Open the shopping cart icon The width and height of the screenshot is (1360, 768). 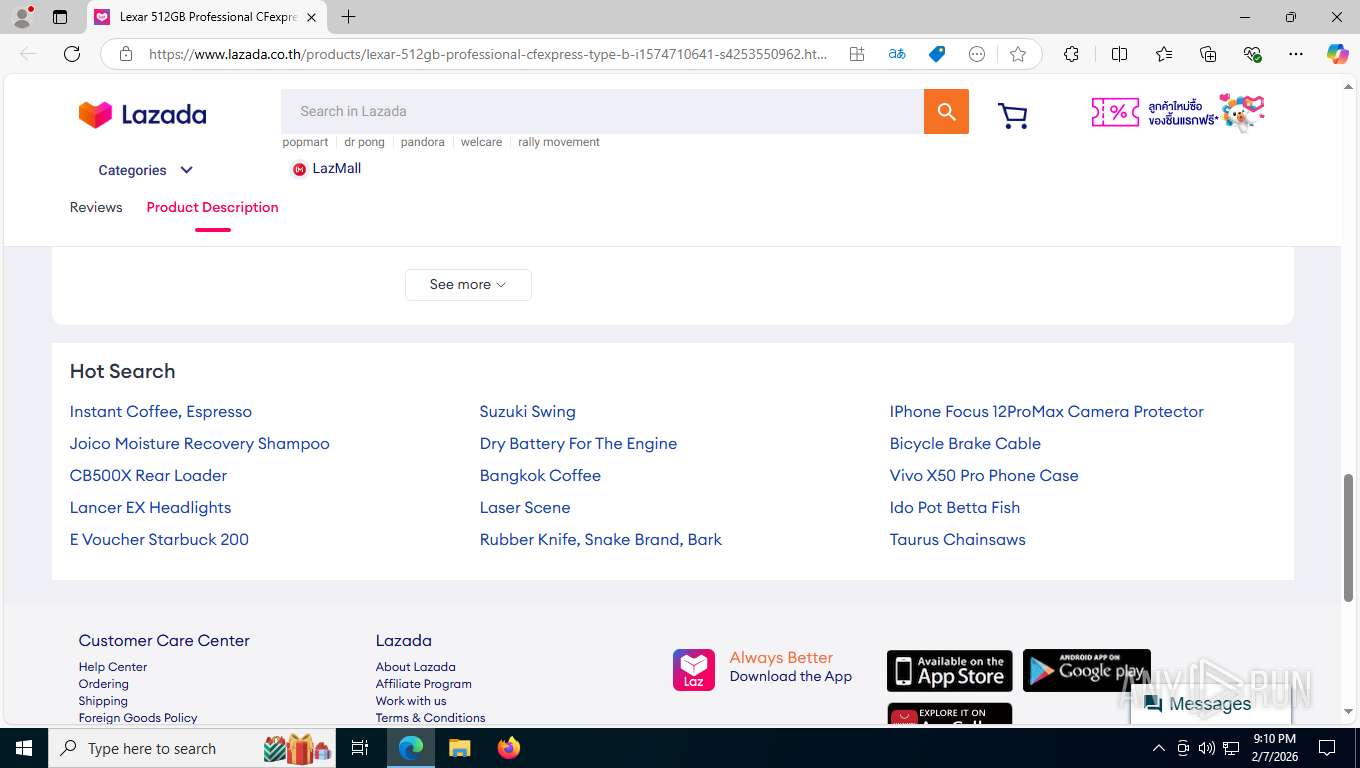(1013, 116)
